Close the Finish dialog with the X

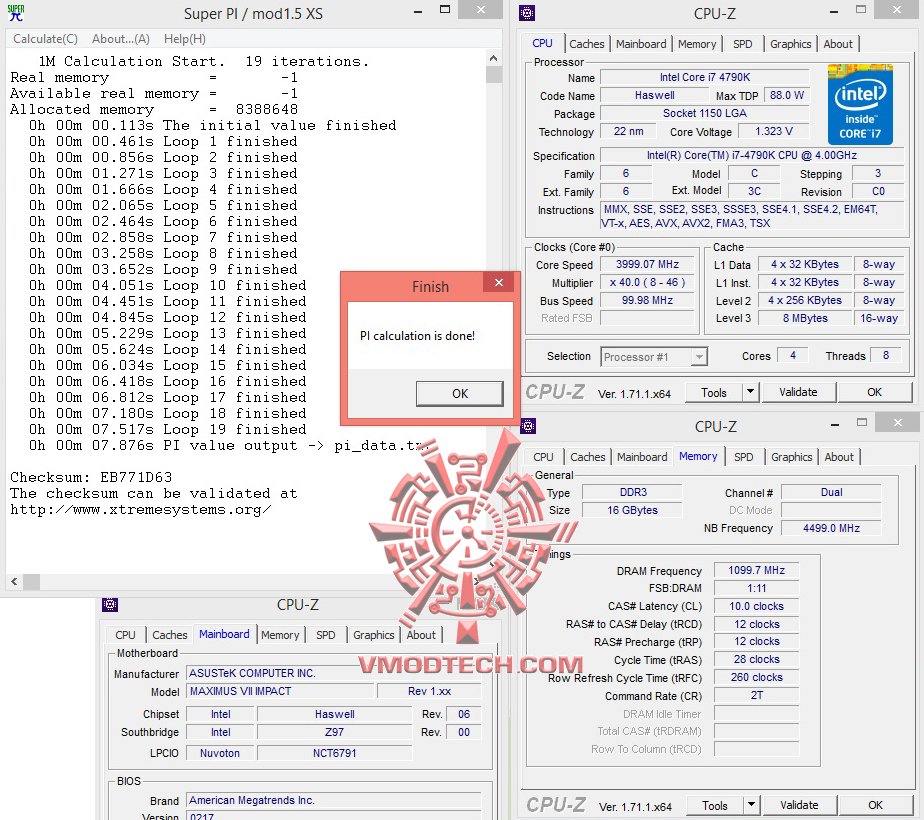[499, 283]
